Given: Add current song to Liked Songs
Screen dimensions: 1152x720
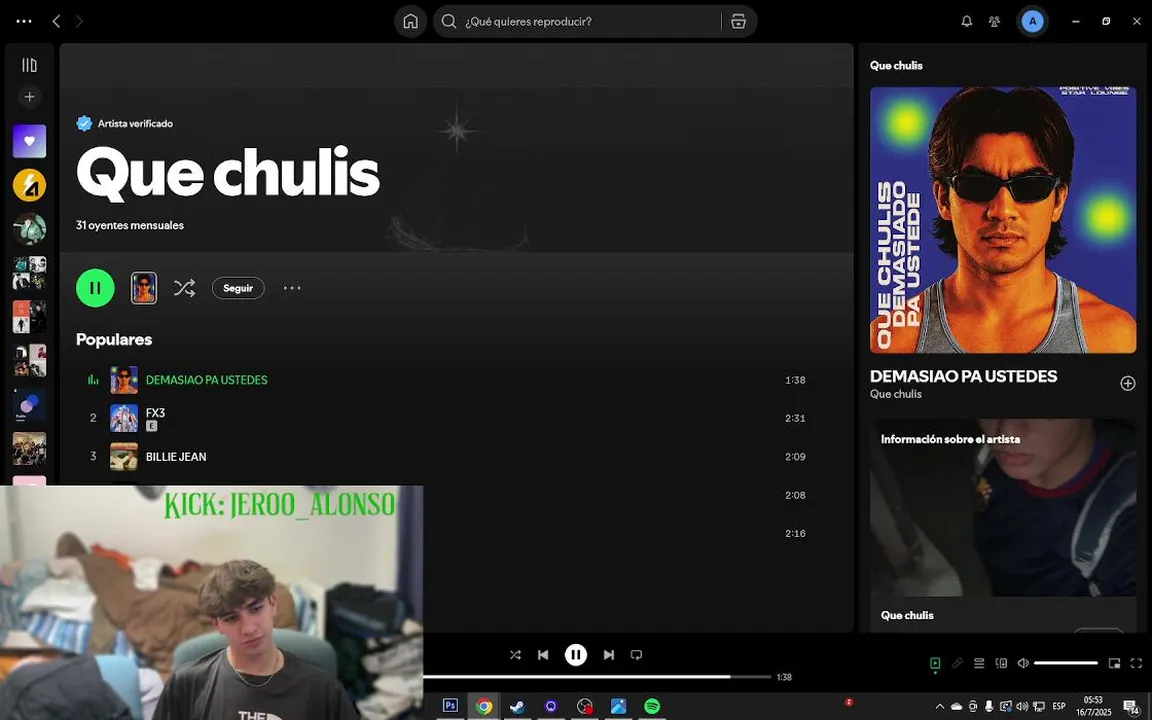Looking at the screenshot, I should click(1128, 384).
